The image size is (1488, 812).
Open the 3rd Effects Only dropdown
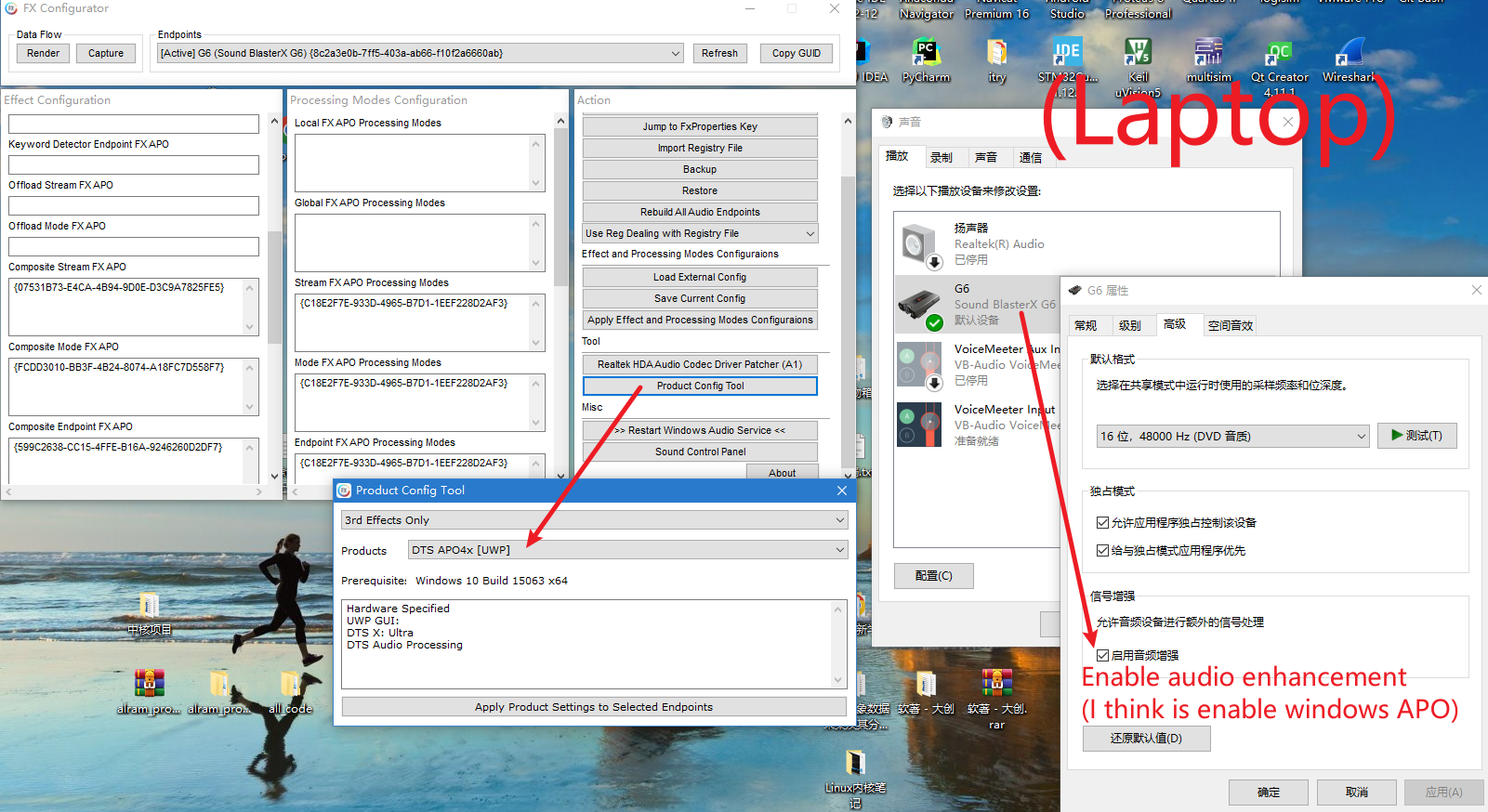(x=594, y=520)
